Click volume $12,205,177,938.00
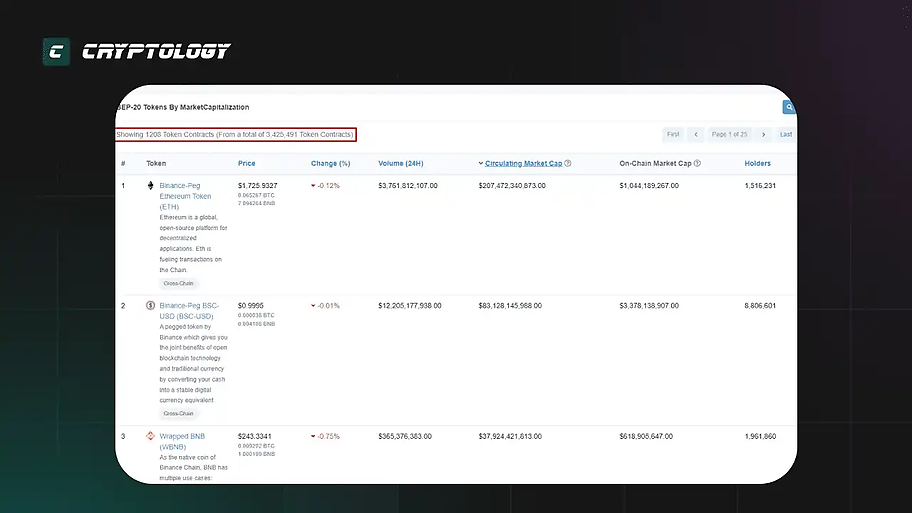 click(409, 305)
